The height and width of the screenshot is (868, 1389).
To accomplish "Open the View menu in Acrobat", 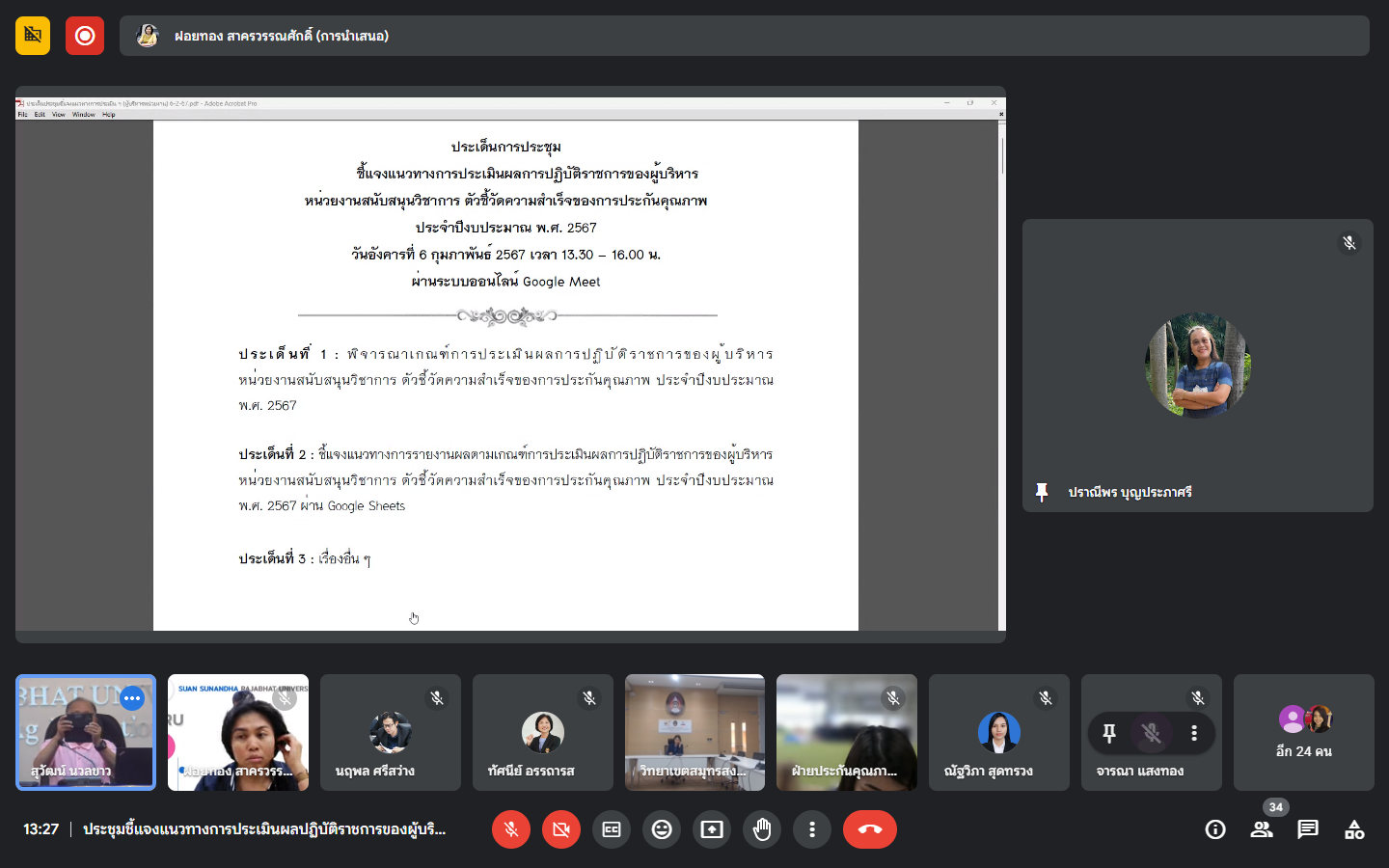I will tap(59, 114).
